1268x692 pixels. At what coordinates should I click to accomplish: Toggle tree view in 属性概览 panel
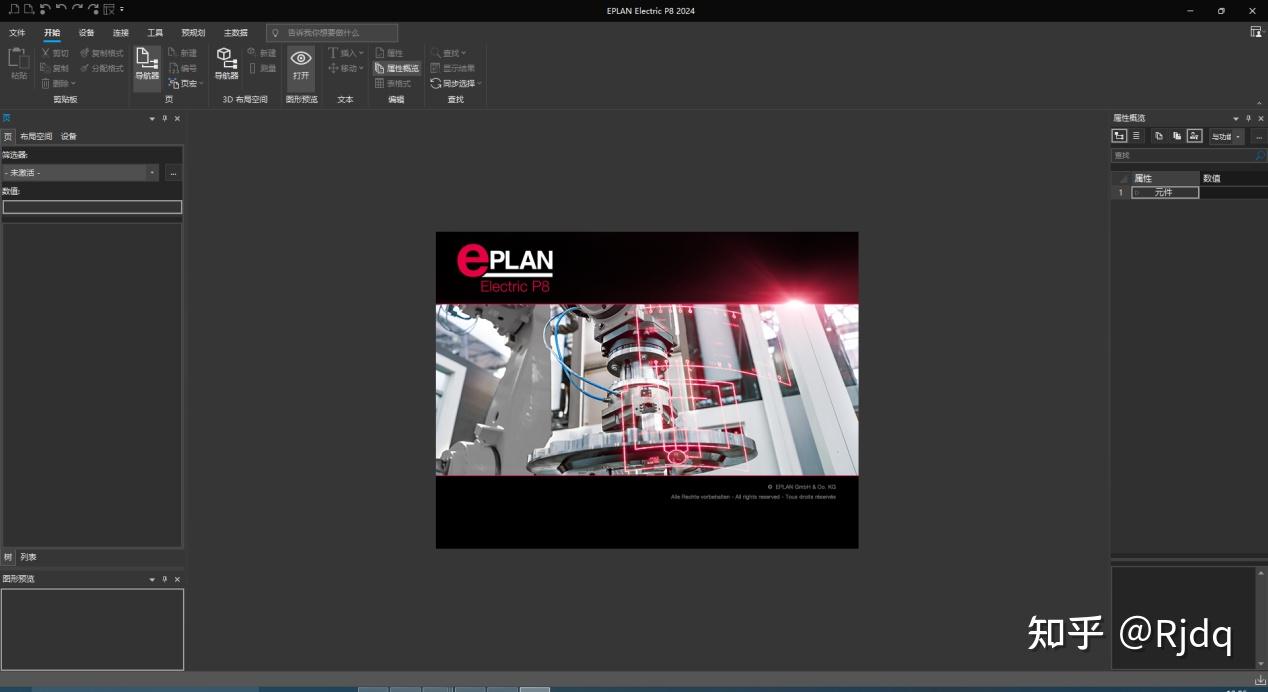coord(1119,136)
